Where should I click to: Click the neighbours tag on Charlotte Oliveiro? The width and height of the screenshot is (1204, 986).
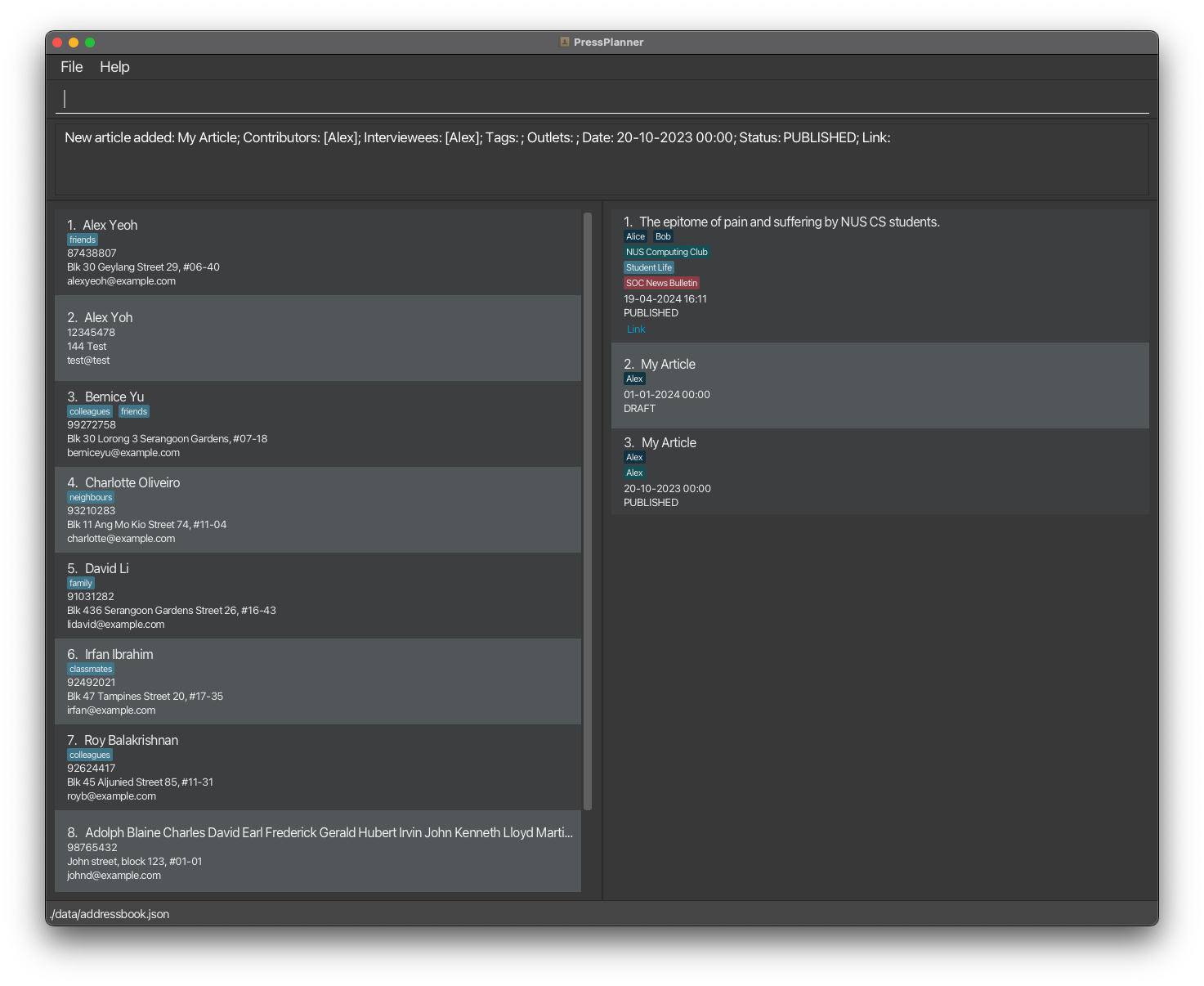tap(91, 497)
